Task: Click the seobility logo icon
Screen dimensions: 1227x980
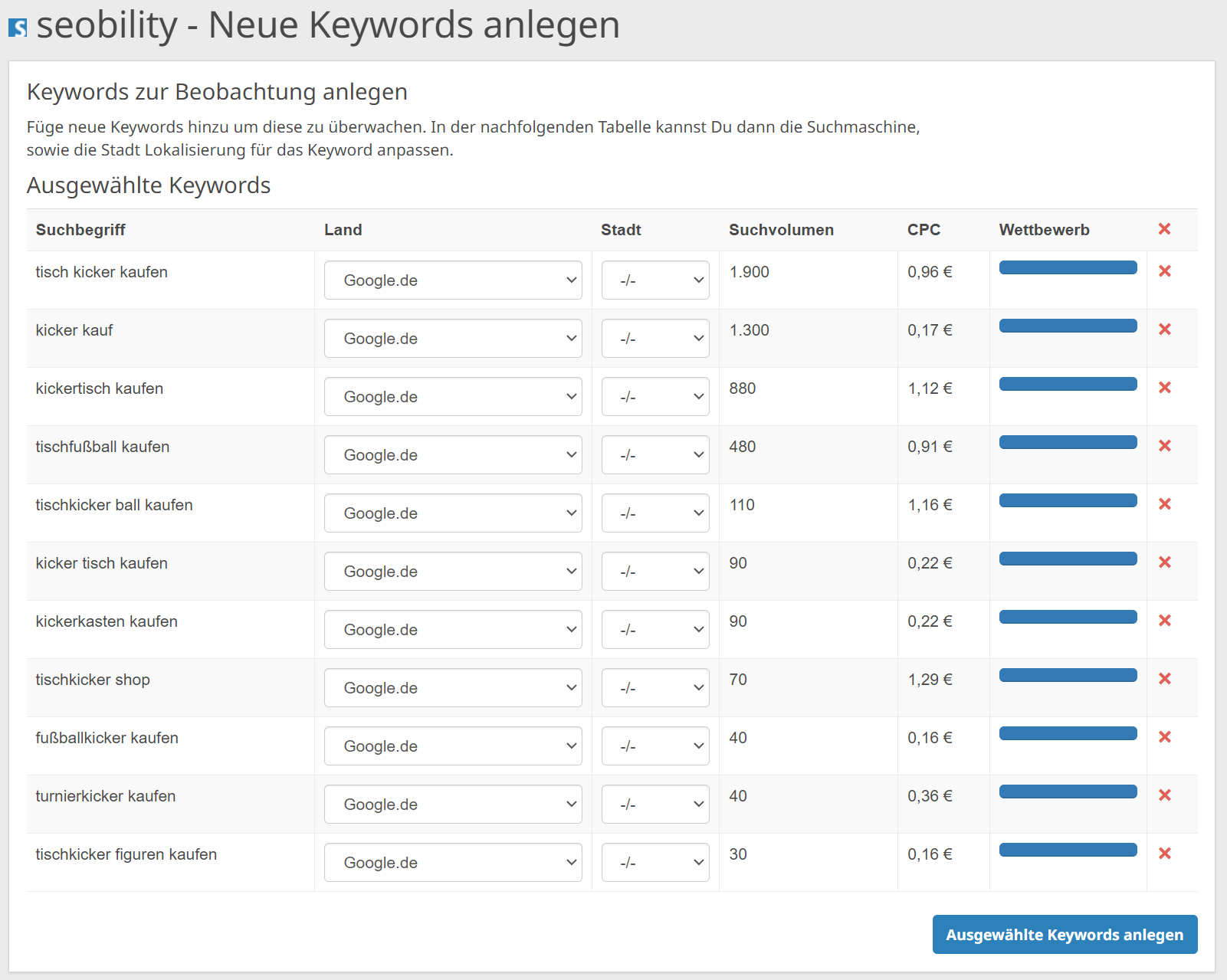Action: [18, 28]
